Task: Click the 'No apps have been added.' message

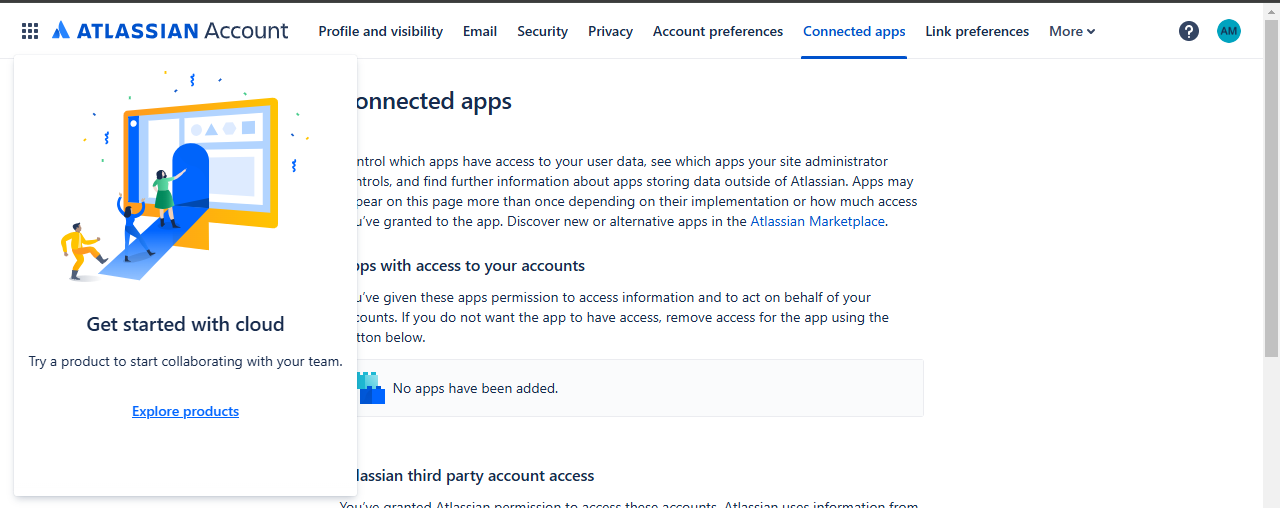Action: pos(475,388)
